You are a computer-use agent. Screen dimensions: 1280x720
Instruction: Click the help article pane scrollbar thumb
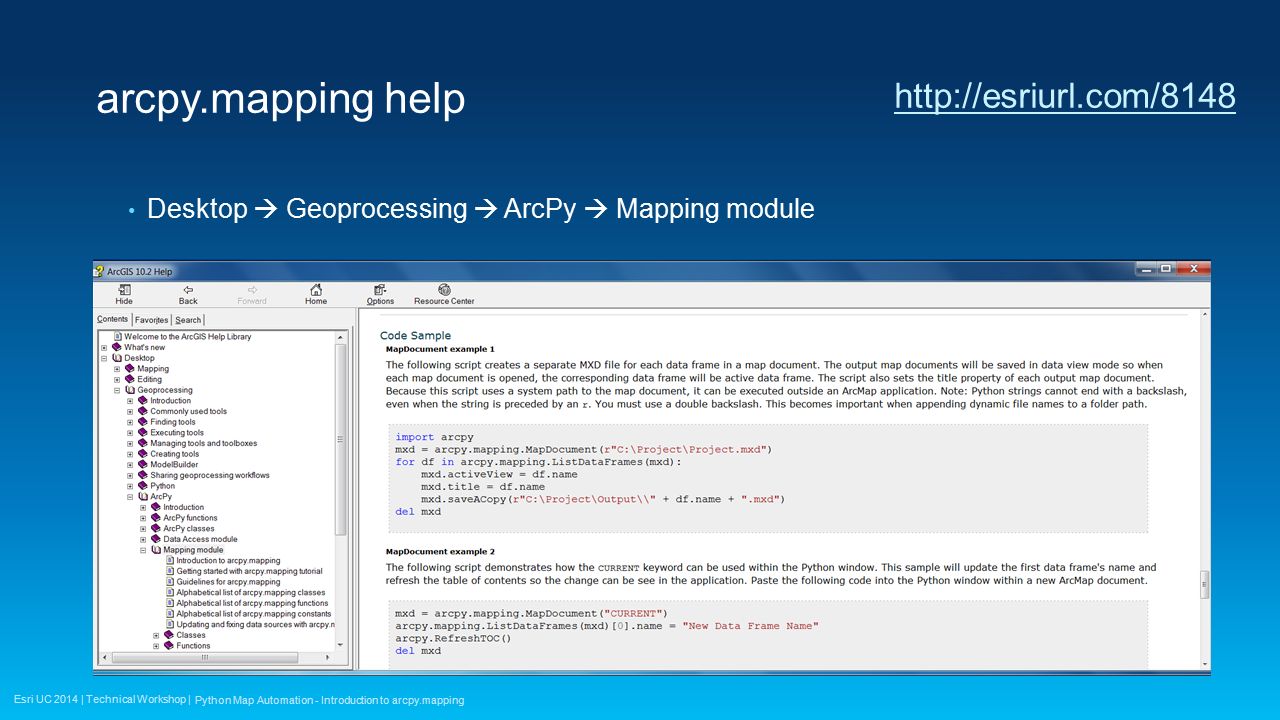point(1205,583)
